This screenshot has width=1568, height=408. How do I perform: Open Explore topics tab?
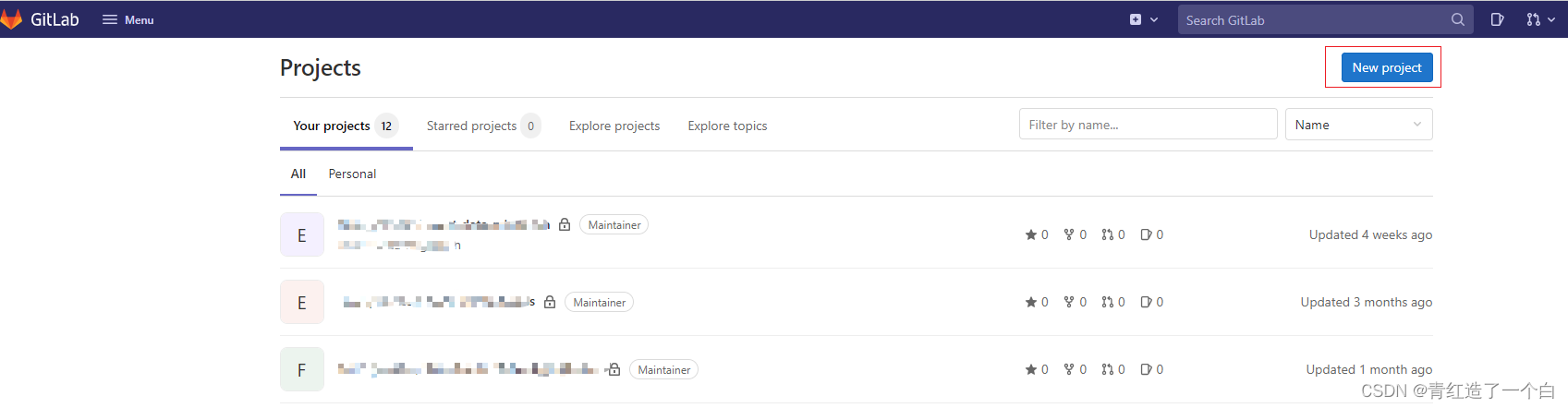[727, 126]
